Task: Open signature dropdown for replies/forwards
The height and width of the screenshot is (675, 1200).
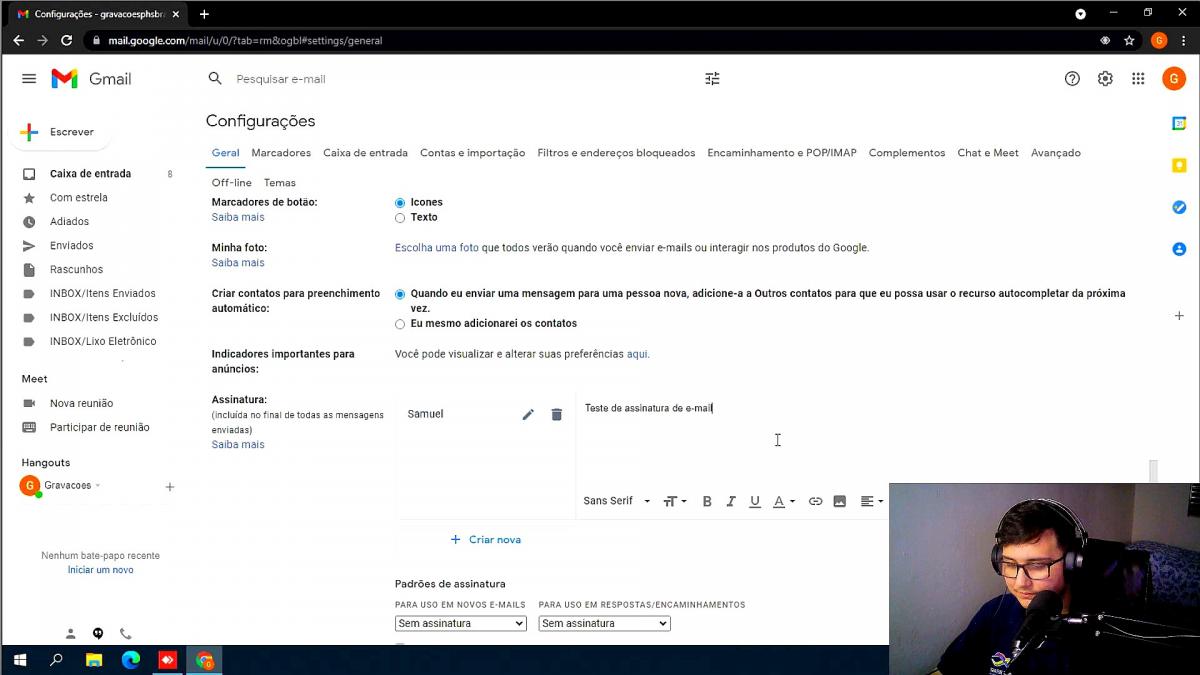Action: (x=604, y=623)
